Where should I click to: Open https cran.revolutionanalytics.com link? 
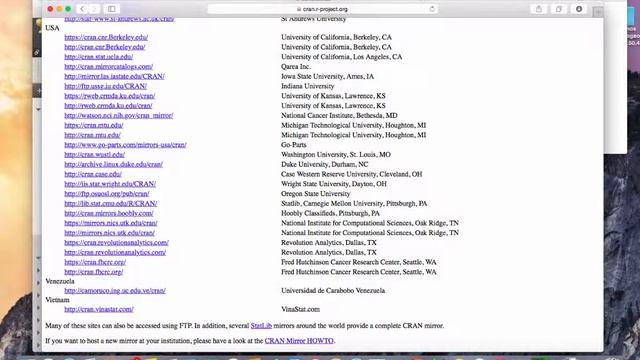pyautogui.click(x=116, y=243)
